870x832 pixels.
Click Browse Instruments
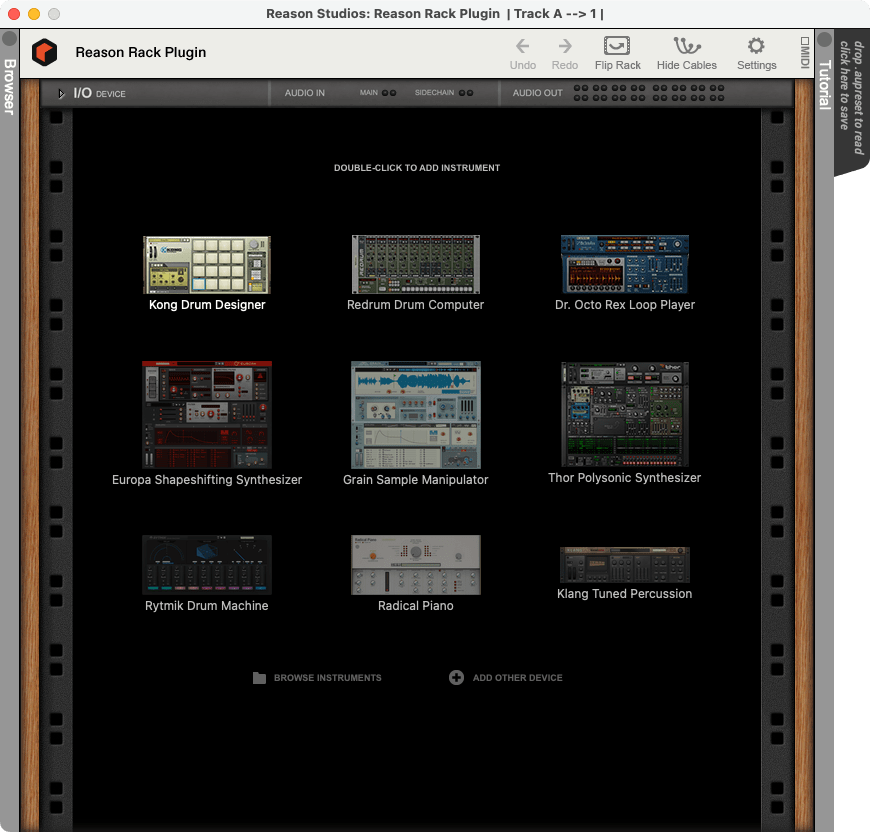(327, 678)
